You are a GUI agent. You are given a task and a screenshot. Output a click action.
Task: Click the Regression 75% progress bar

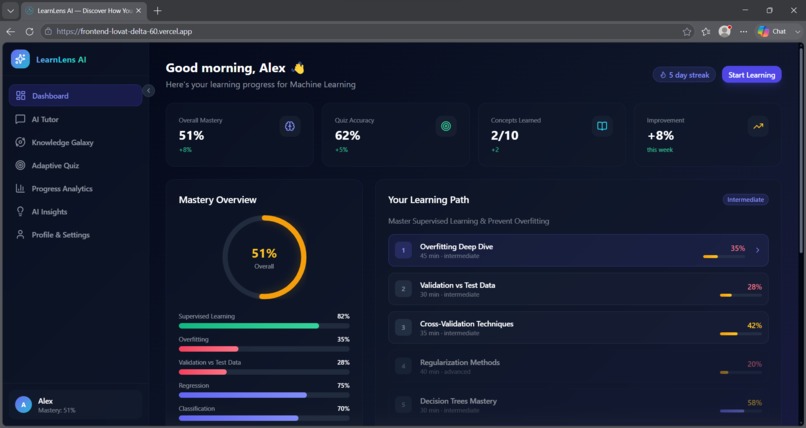[264, 395]
